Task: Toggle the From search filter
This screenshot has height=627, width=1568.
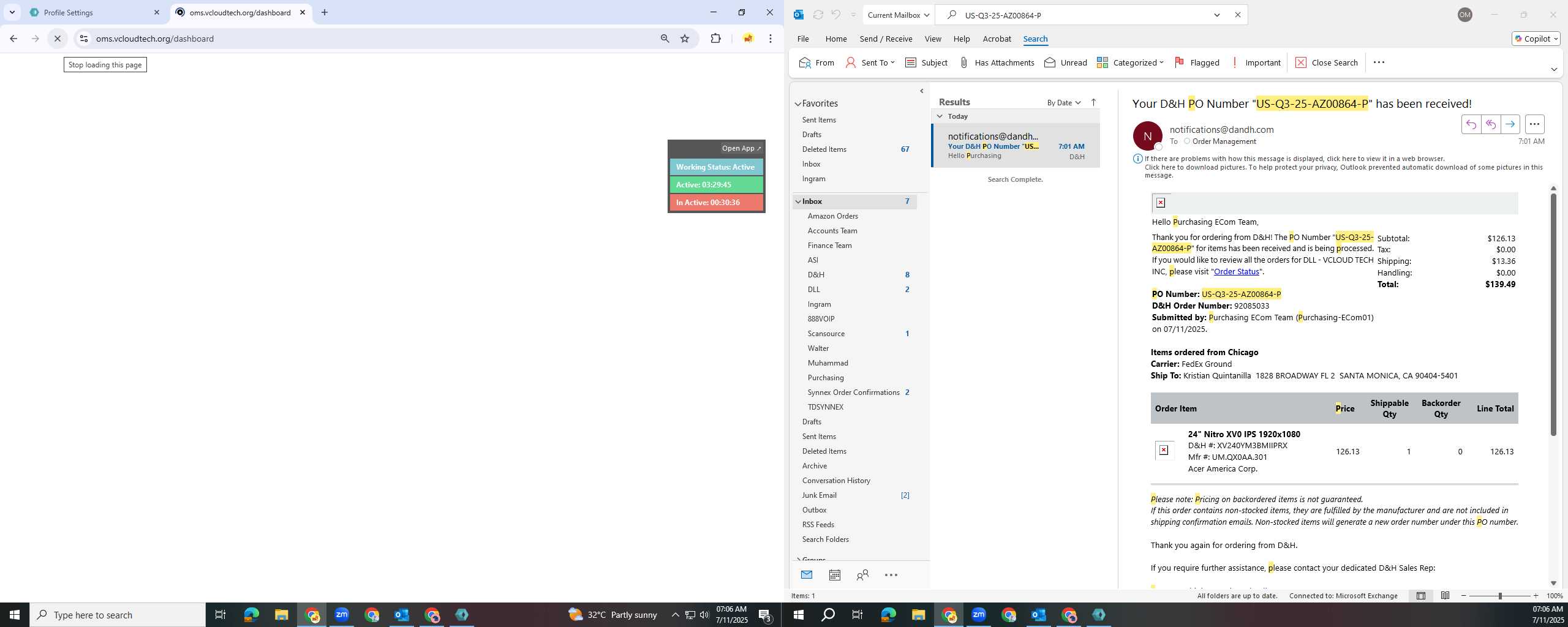Action: tap(816, 62)
